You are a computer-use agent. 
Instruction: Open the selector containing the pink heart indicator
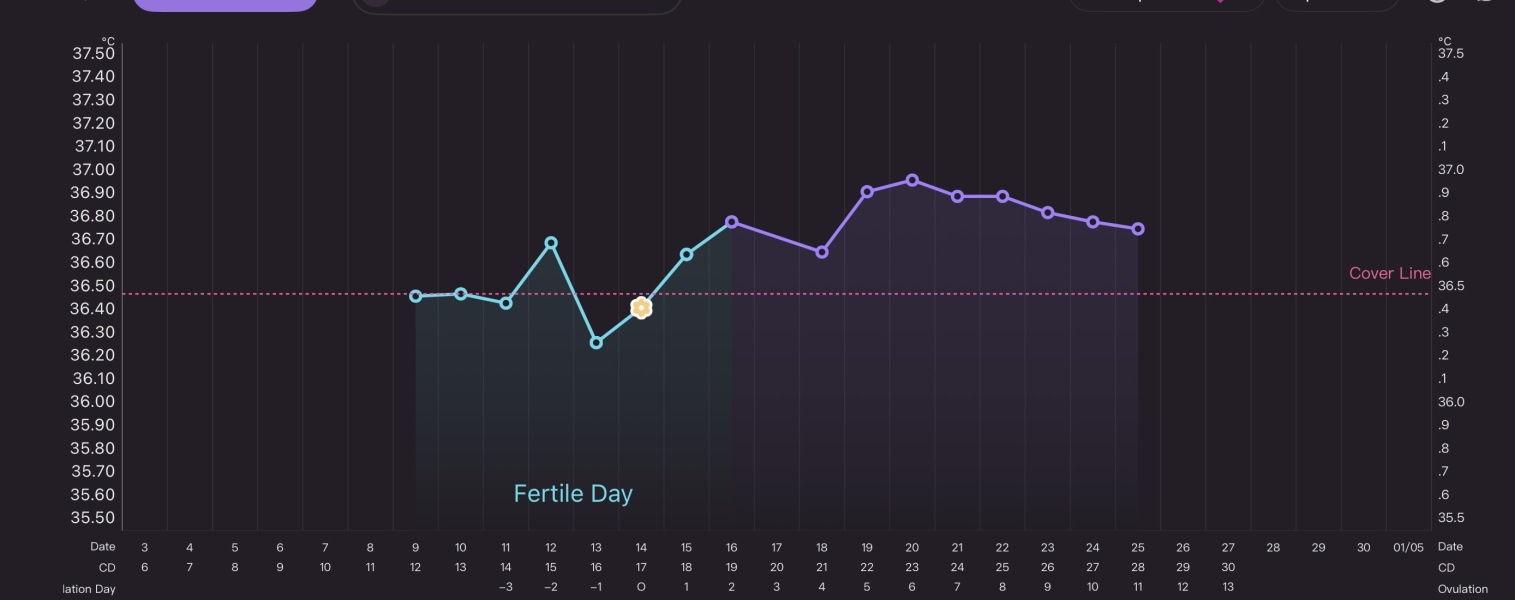click(x=1168, y=3)
